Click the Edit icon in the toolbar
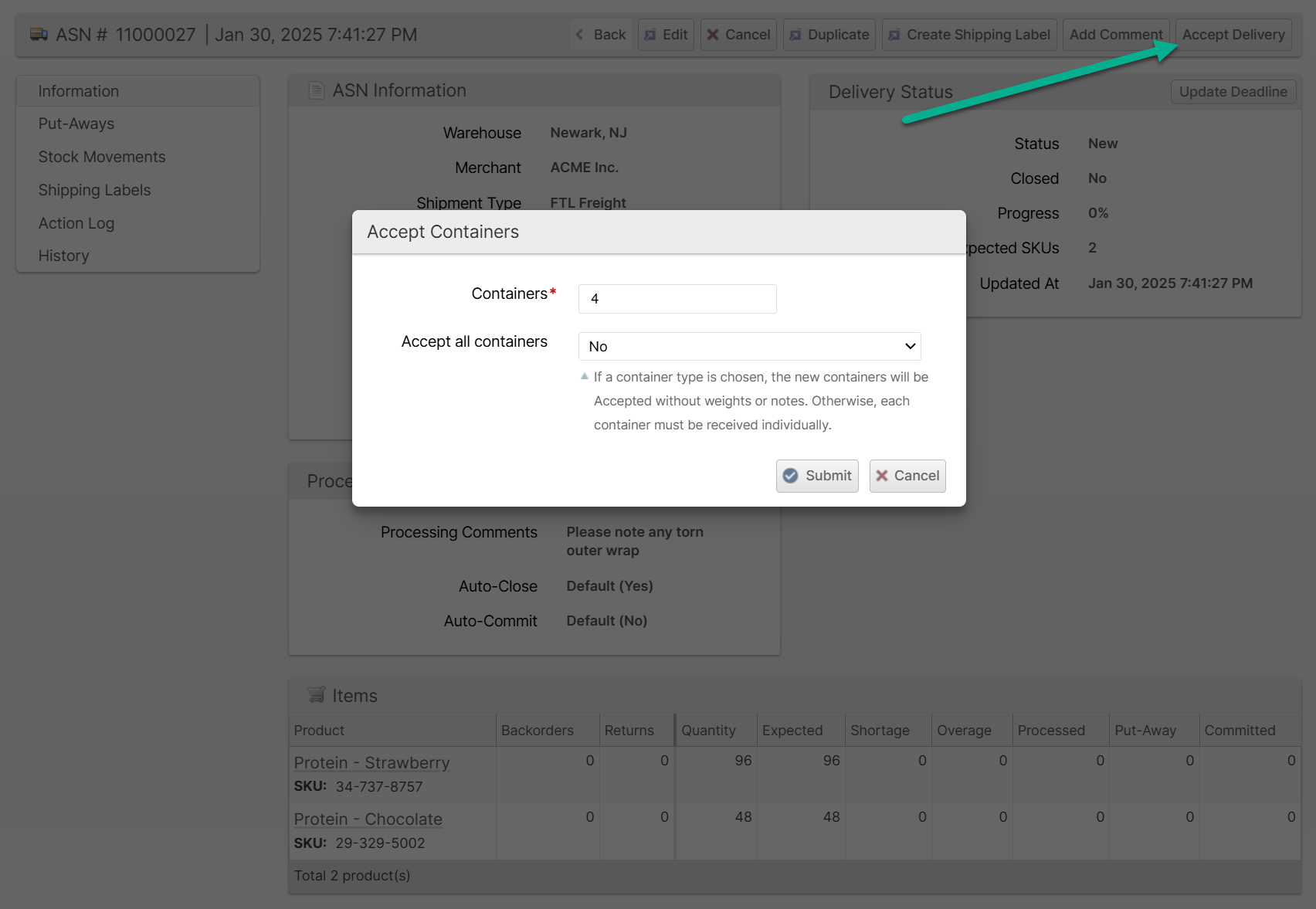1316x909 pixels. 650,35
